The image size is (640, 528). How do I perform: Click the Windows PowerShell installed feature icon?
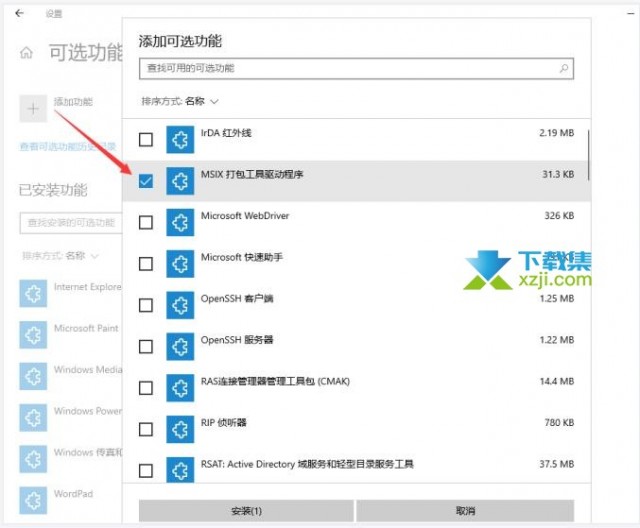[33, 417]
